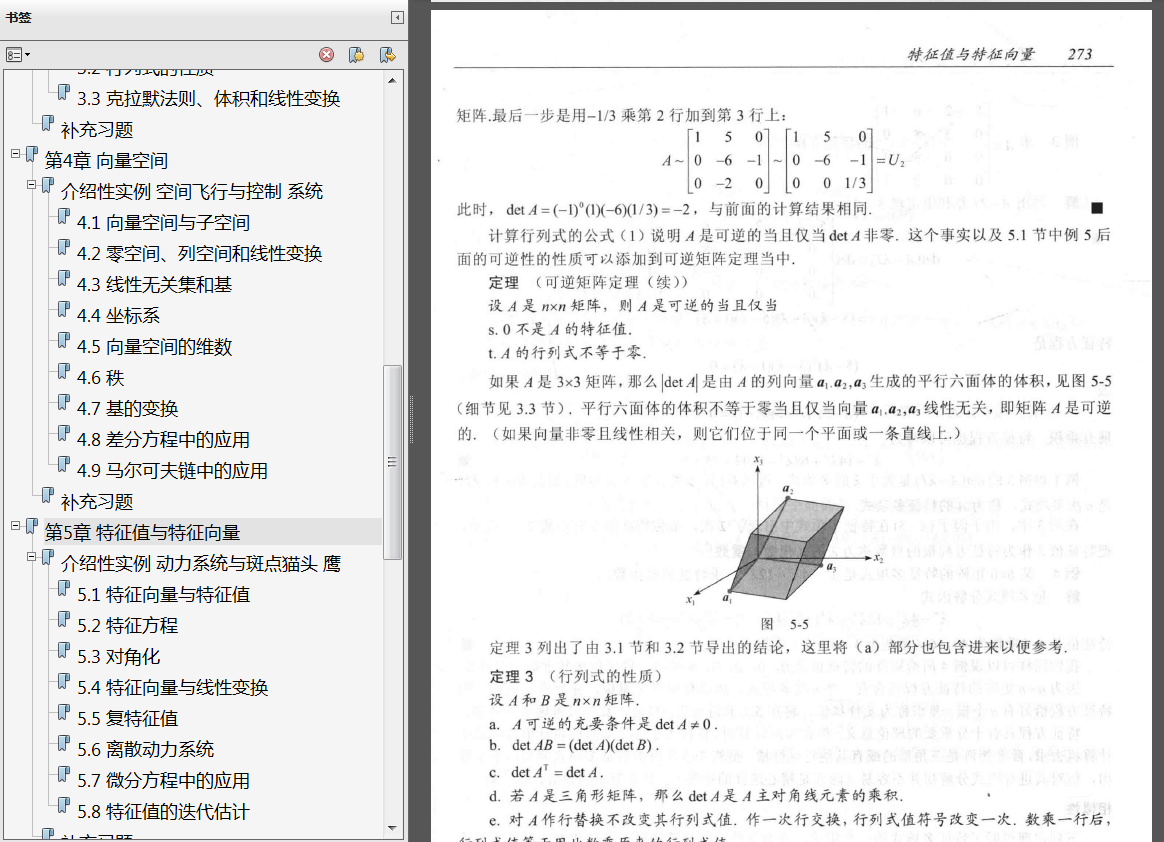Open bookmark 4.5 向量空间的维数

tap(154, 347)
